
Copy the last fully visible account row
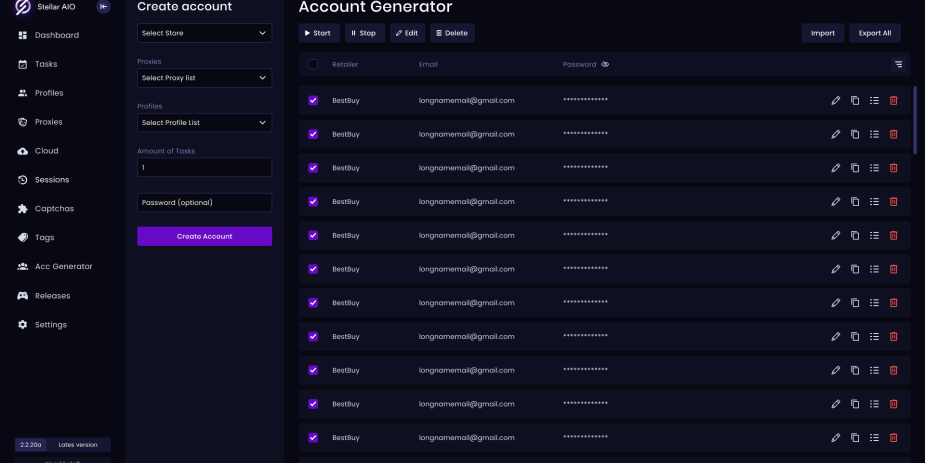[x=855, y=438]
